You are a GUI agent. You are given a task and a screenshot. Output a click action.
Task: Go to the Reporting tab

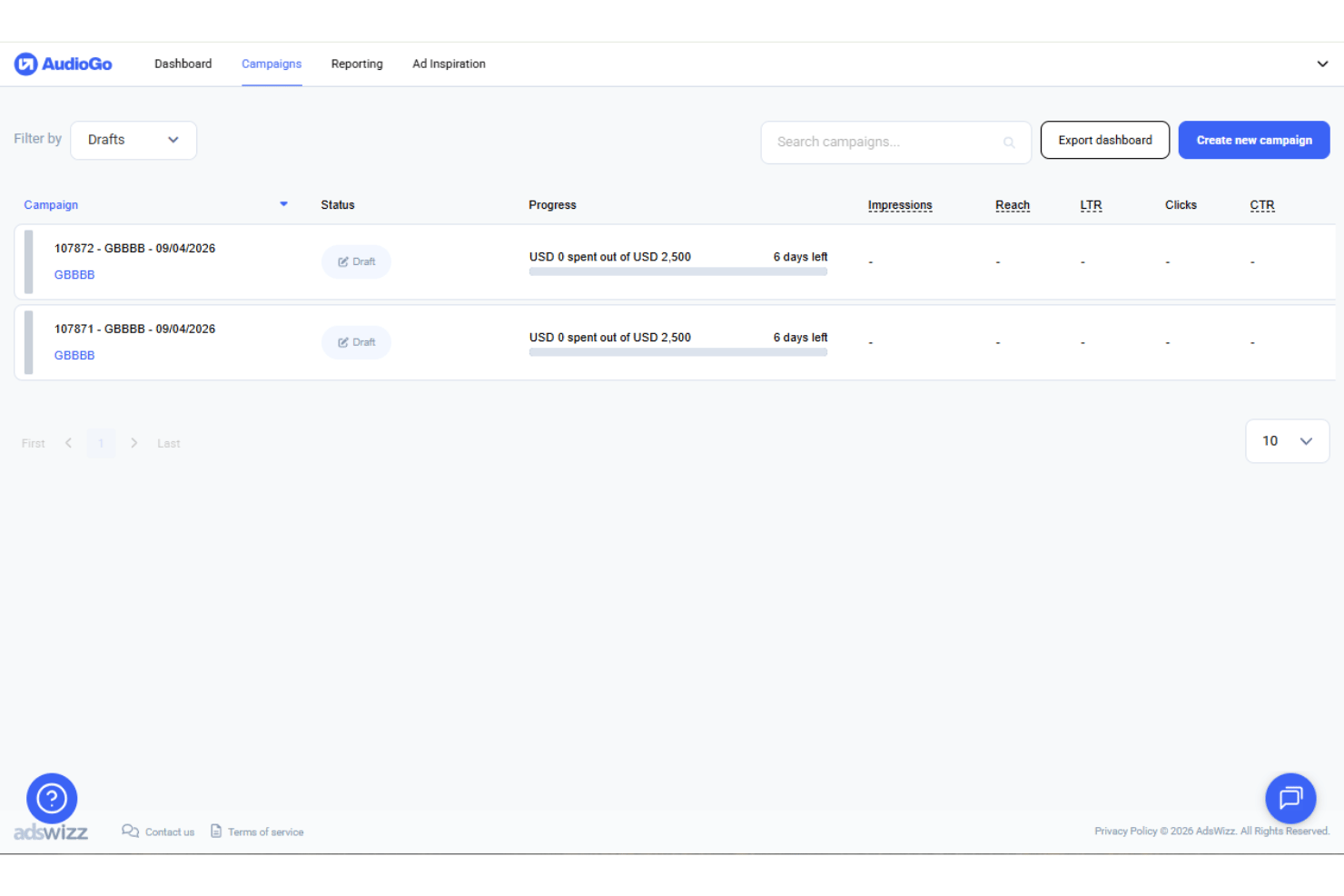(x=357, y=64)
